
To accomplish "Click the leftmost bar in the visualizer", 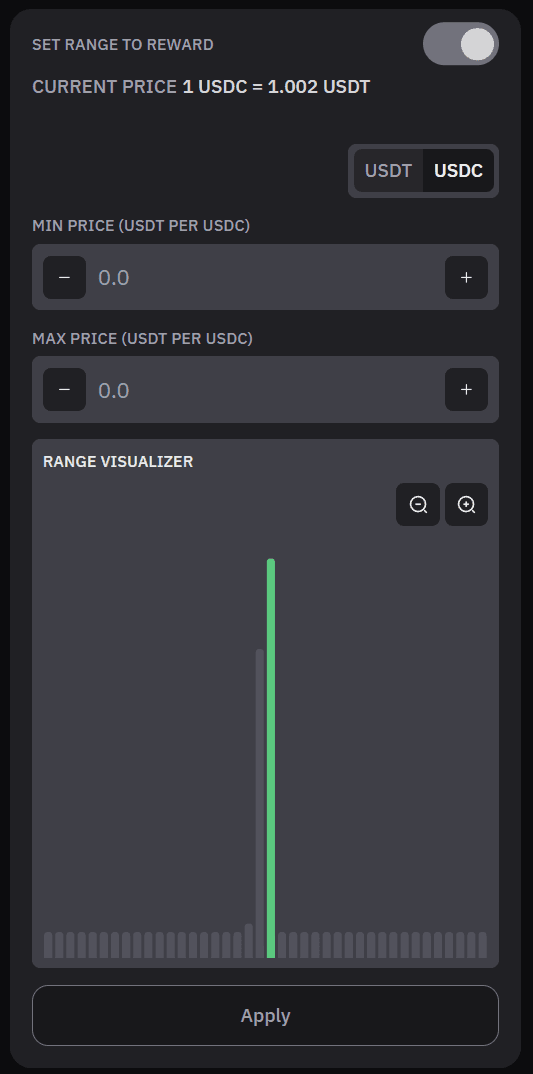I will click(48, 945).
